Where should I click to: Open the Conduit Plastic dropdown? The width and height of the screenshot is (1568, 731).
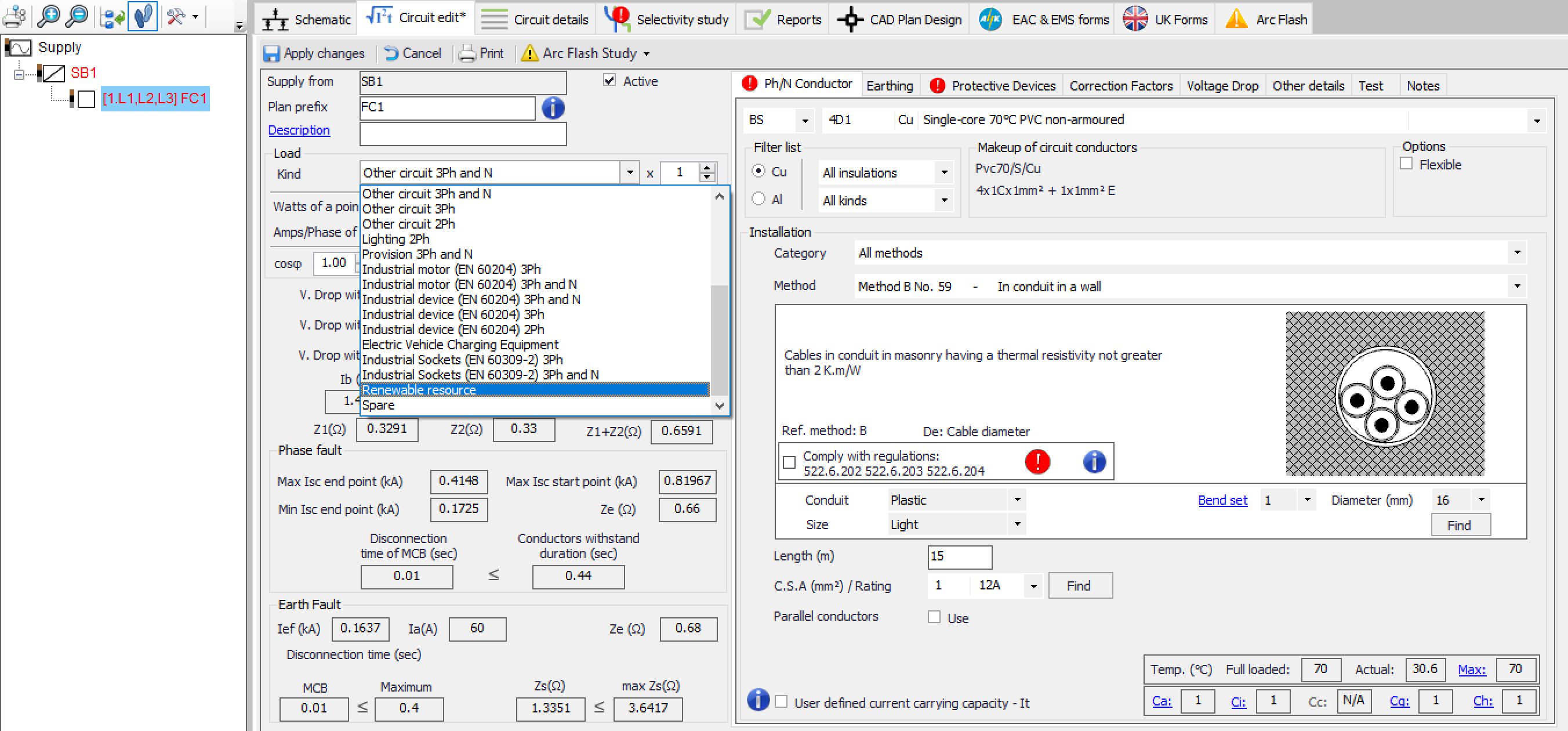[x=1017, y=500]
